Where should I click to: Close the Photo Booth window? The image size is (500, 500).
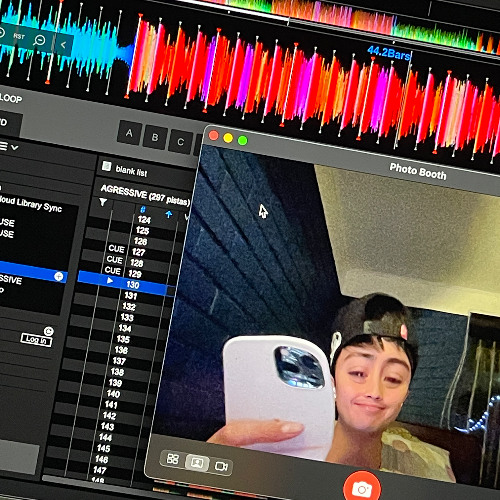point(214,135)
